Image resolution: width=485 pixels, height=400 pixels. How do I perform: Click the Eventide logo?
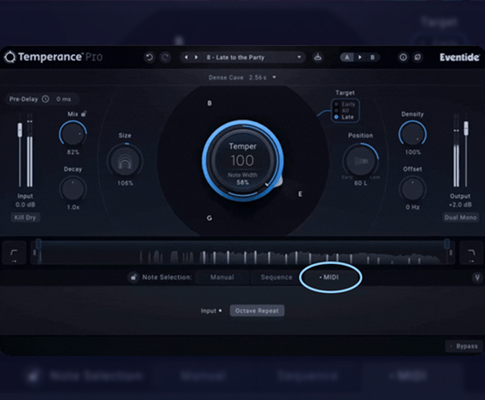coord(459,57)
